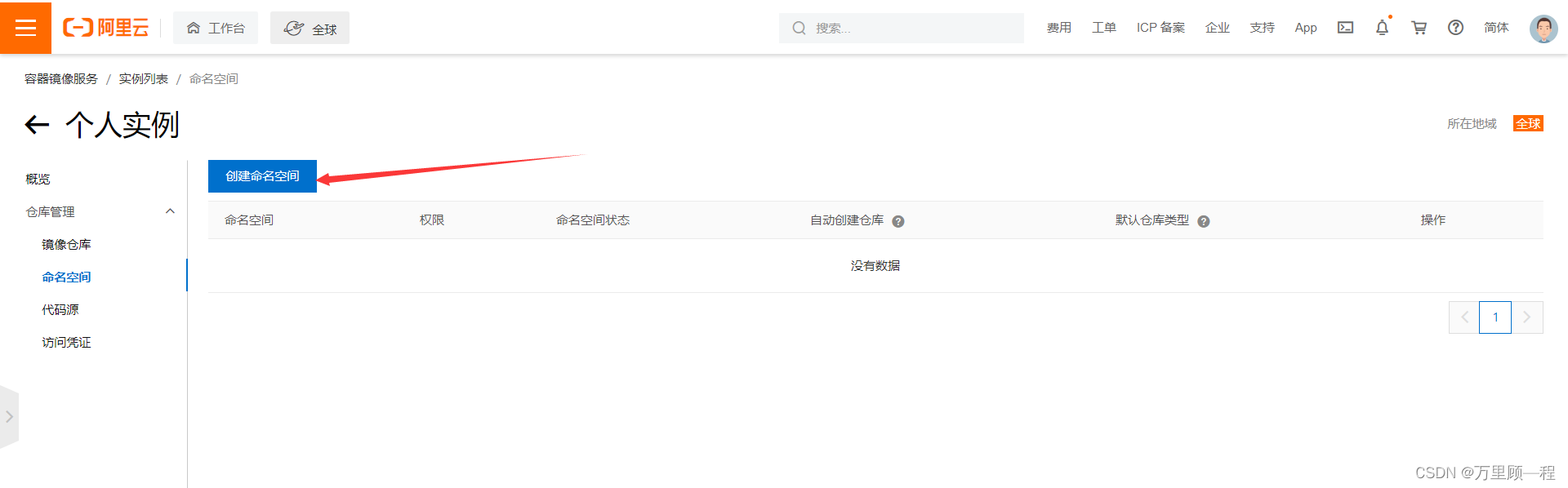The width and height of the screenshot is (1568, 488).
Task: Open 概览 in the sidebar
Action: point(38,179)
